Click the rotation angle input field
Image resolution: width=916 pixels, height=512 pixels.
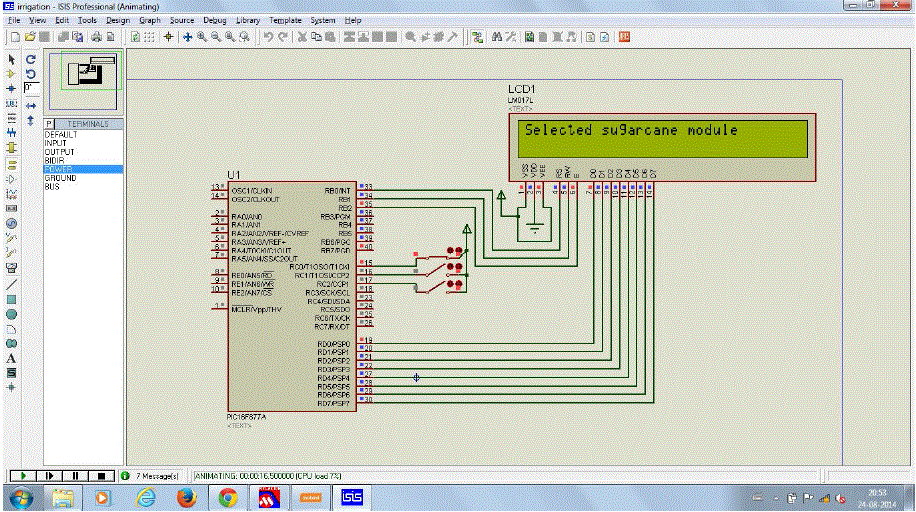[32, 88]
